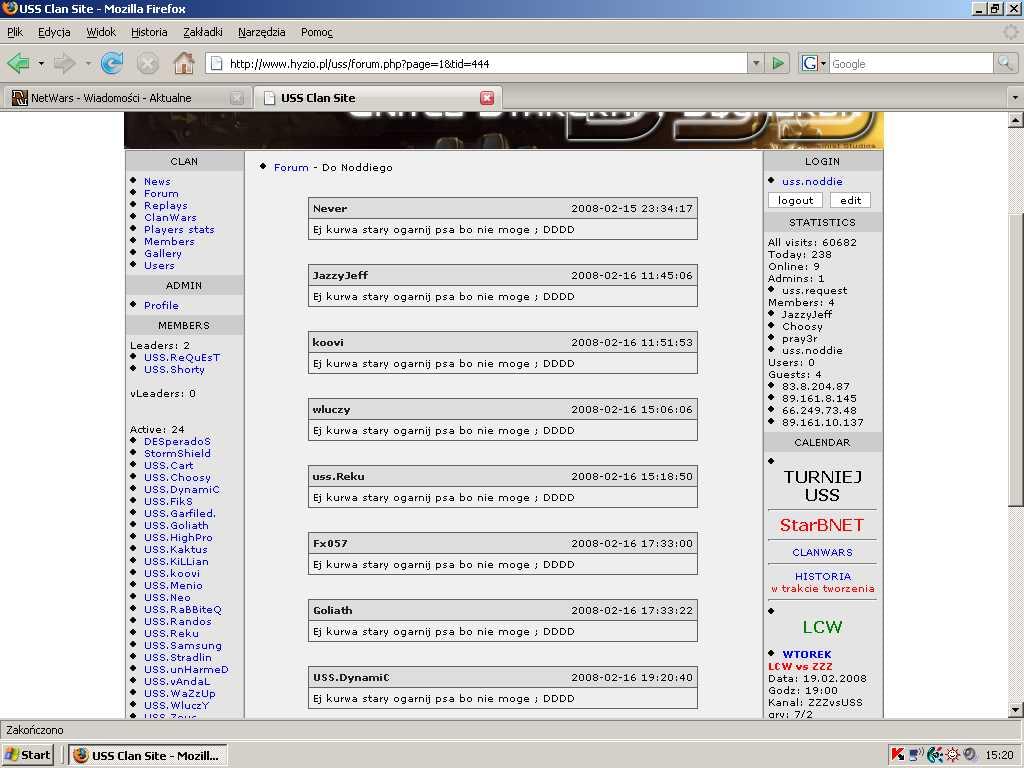Open the back history dropdown arrow

41,64
